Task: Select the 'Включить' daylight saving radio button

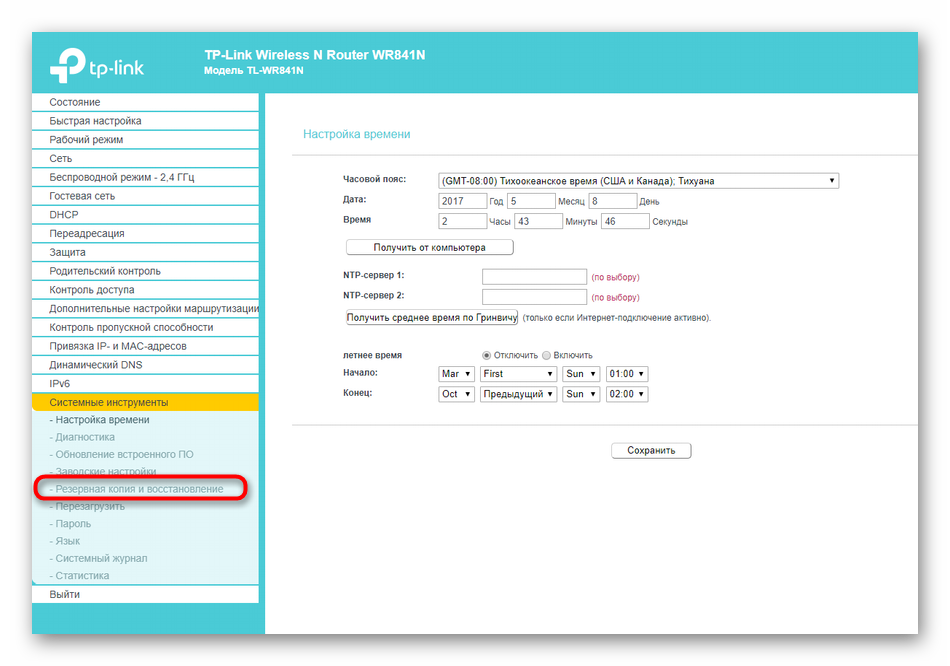Action: click(546, 355)
